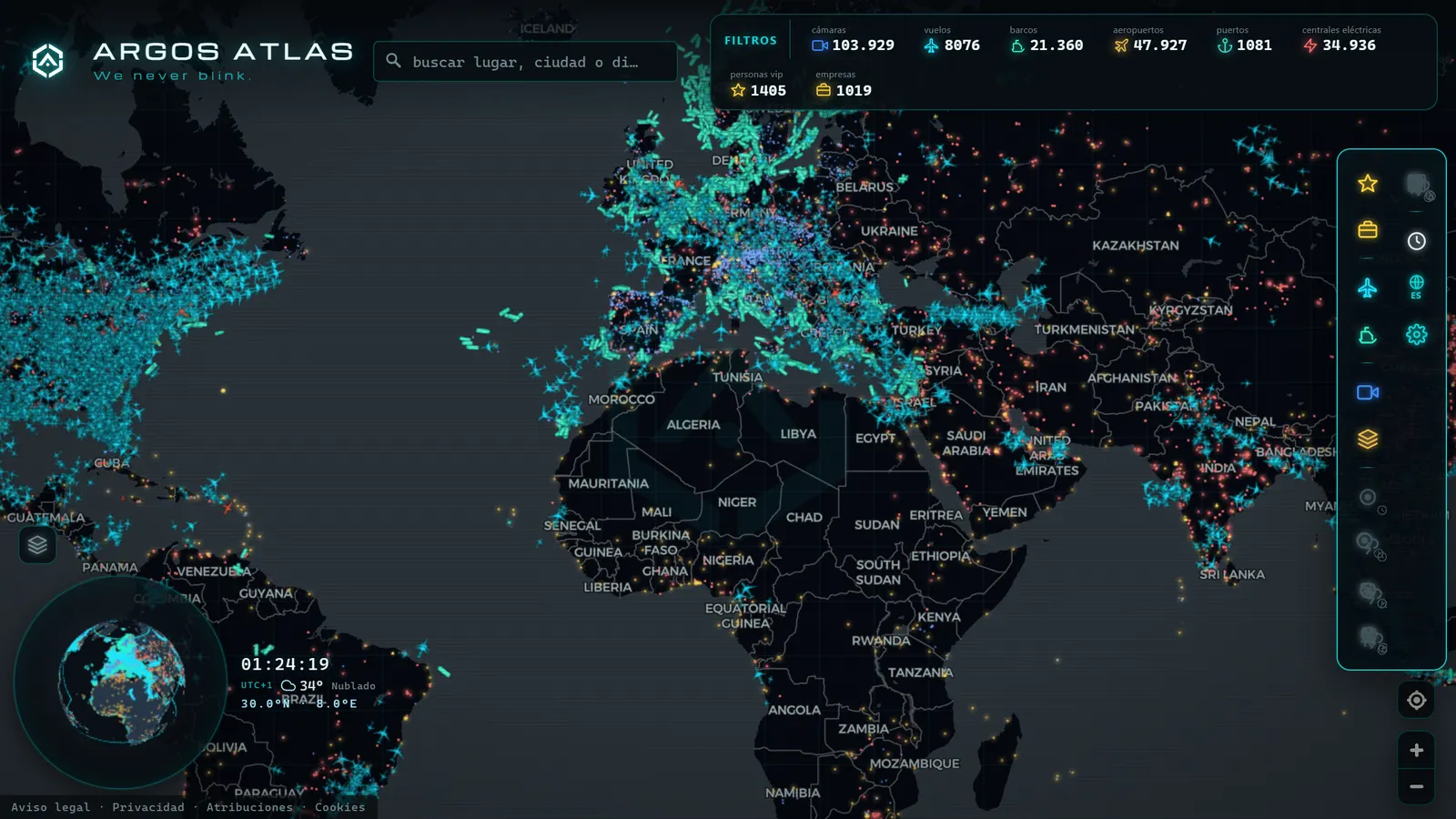
Task: Open the Atribuciones link
Action: (249, 807)
